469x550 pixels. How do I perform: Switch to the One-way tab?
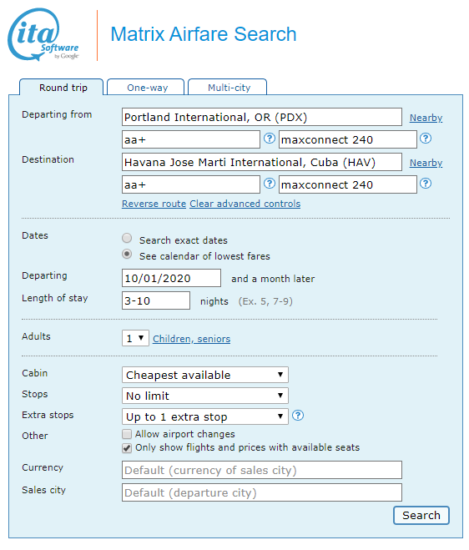146,87
